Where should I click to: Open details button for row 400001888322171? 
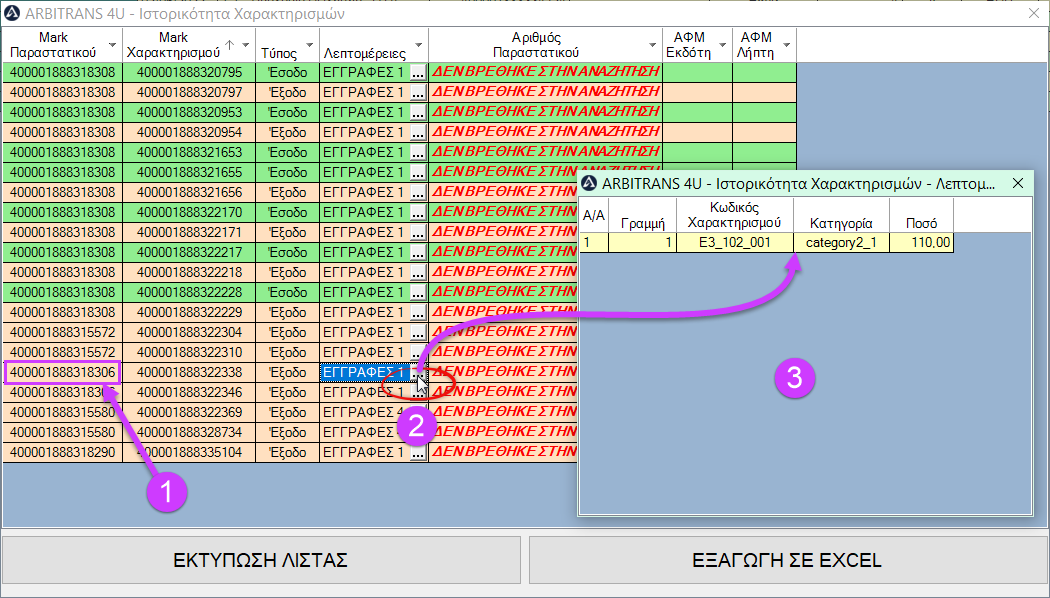[418, 233]
